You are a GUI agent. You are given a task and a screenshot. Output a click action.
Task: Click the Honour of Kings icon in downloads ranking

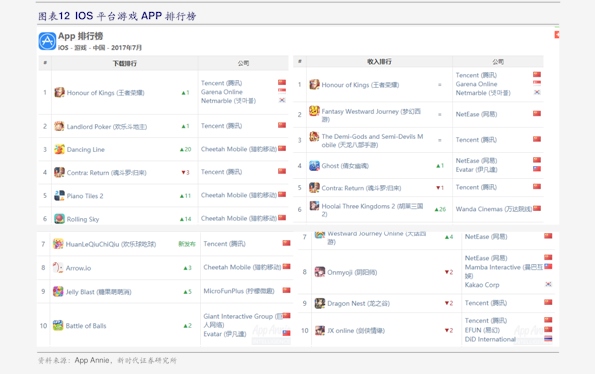[59, 92]
